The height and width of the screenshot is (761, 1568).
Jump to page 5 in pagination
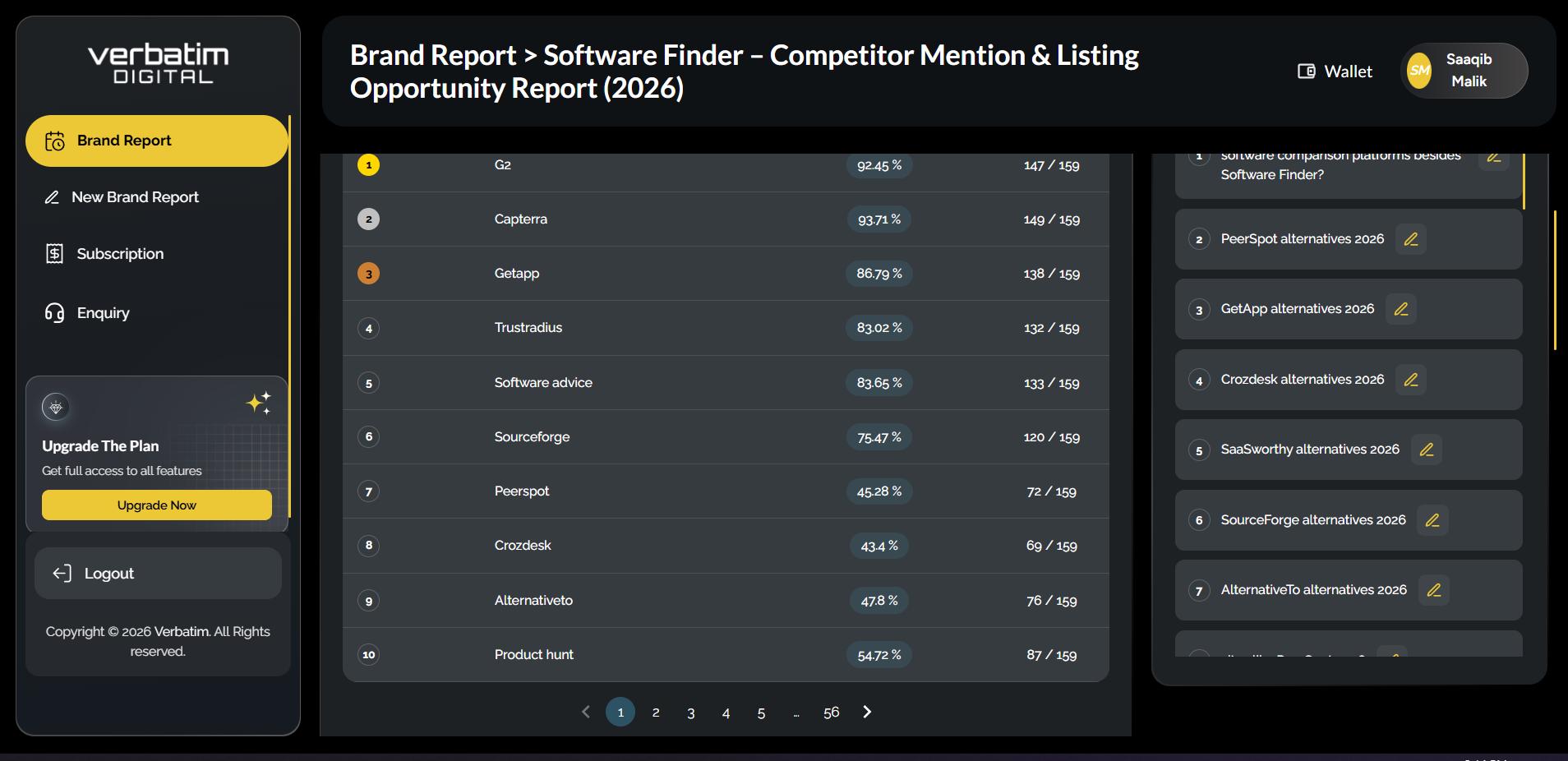pos(761,713)
